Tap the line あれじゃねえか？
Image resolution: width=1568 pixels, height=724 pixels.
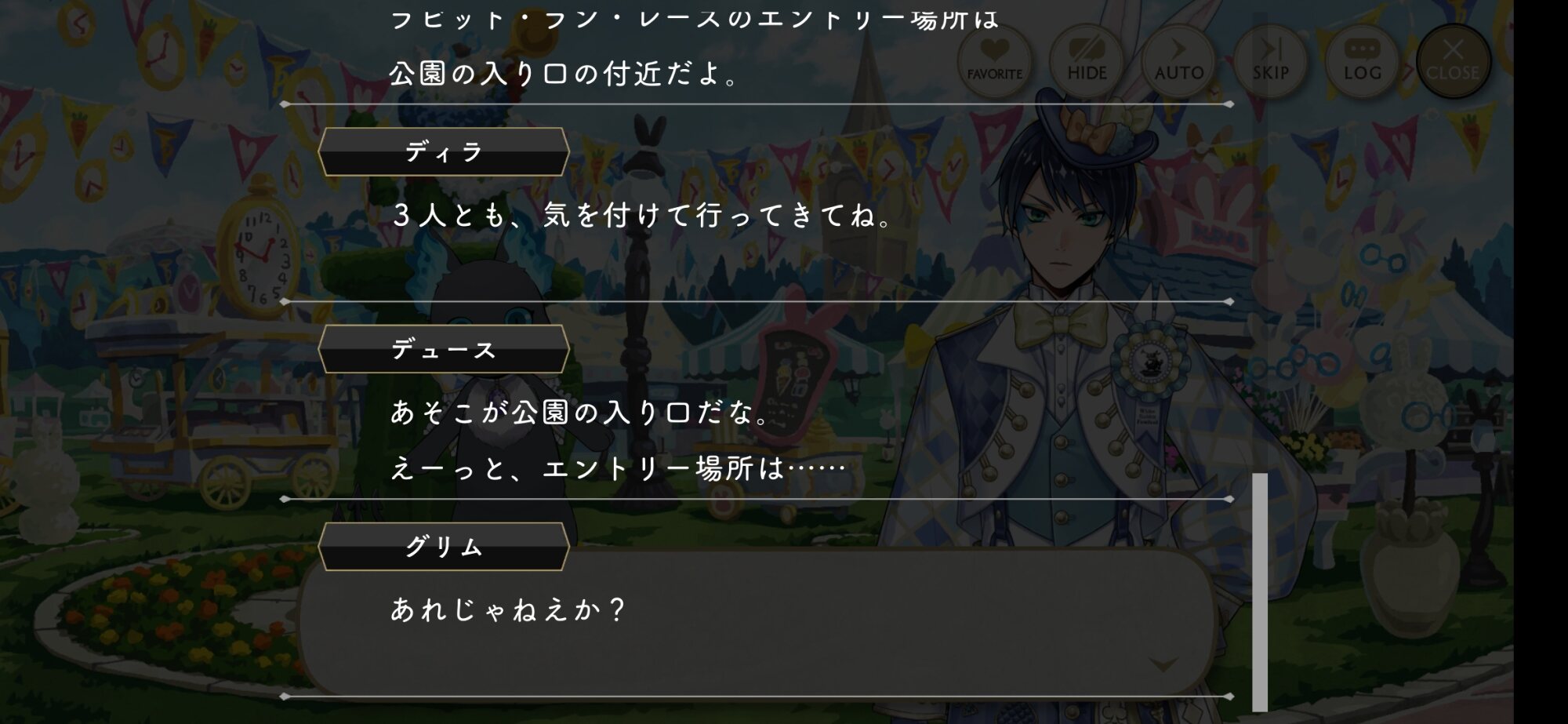(x=508, y=609)
